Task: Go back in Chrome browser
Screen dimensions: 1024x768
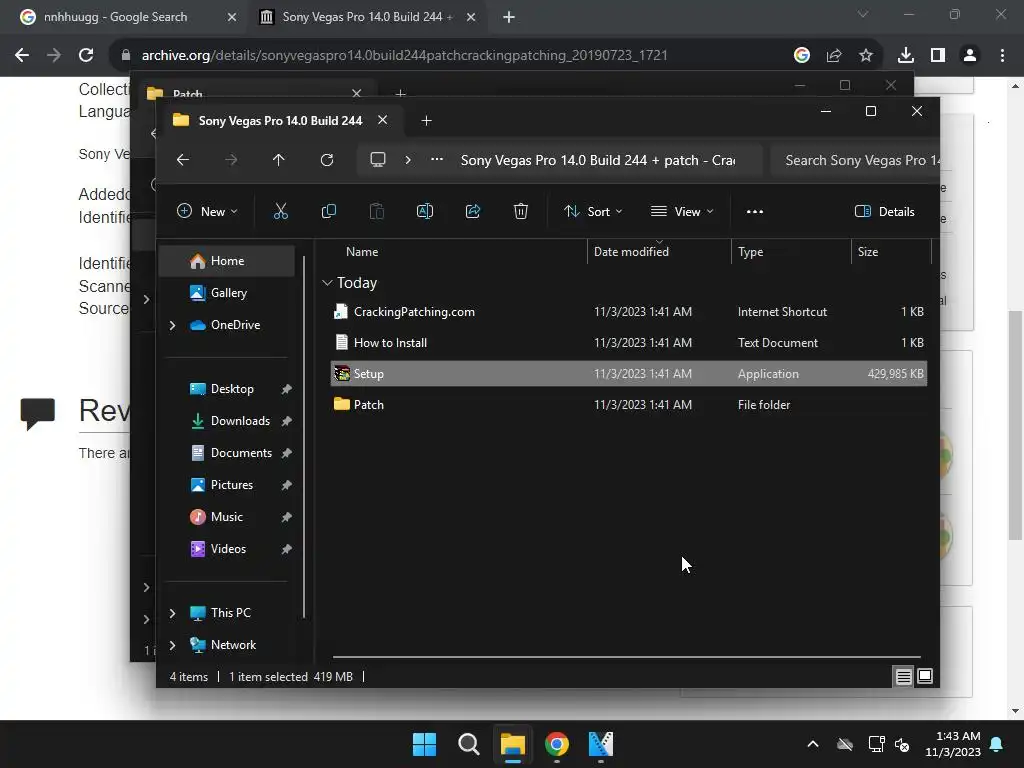Action: (22, 55)
